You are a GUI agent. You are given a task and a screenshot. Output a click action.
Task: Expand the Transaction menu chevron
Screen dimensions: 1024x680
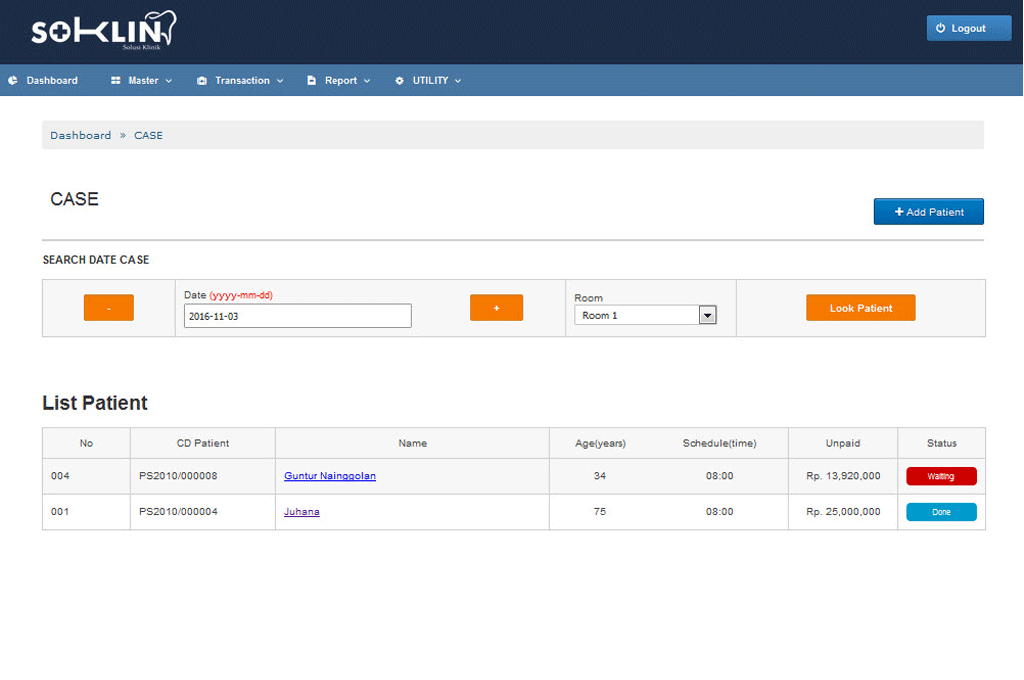pos(280,81)
